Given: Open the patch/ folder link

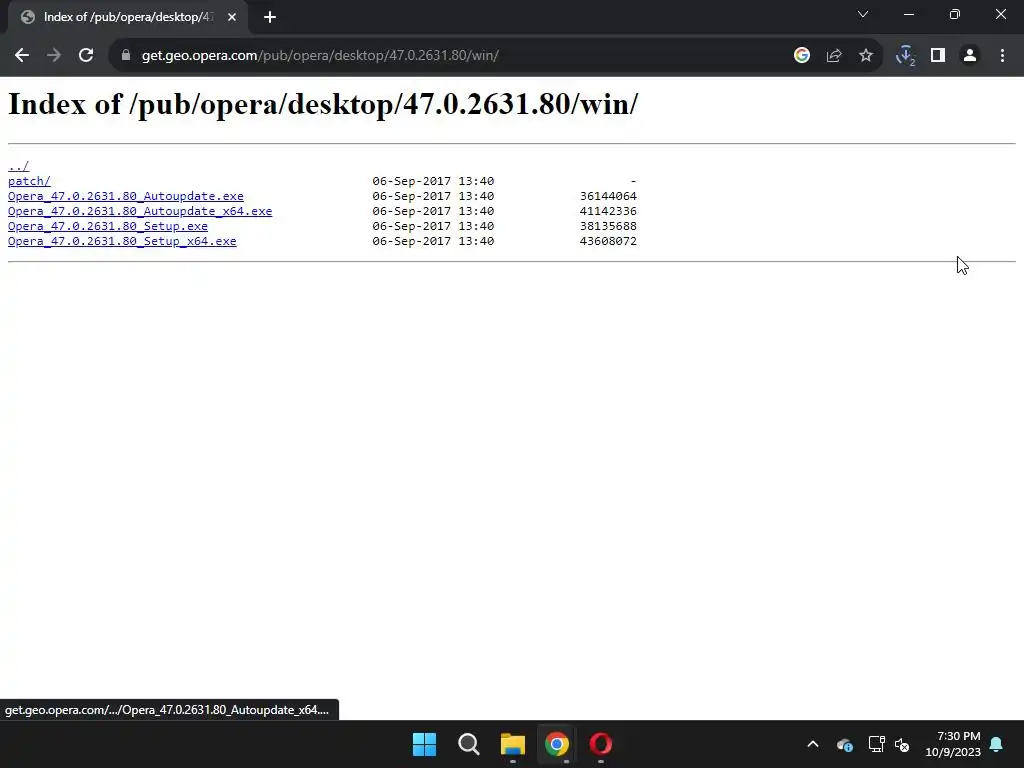Looking at the screenshot, I should coord(29,181).
